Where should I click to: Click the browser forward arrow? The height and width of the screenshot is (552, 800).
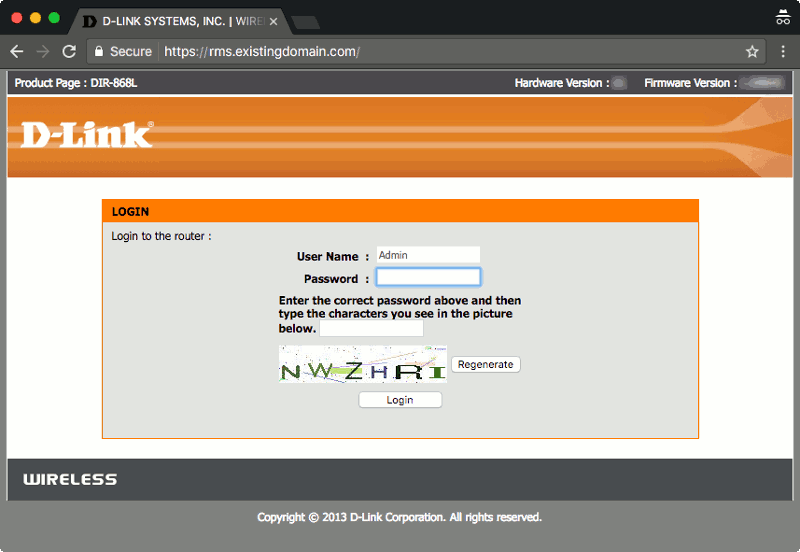(x=43, y=52)
